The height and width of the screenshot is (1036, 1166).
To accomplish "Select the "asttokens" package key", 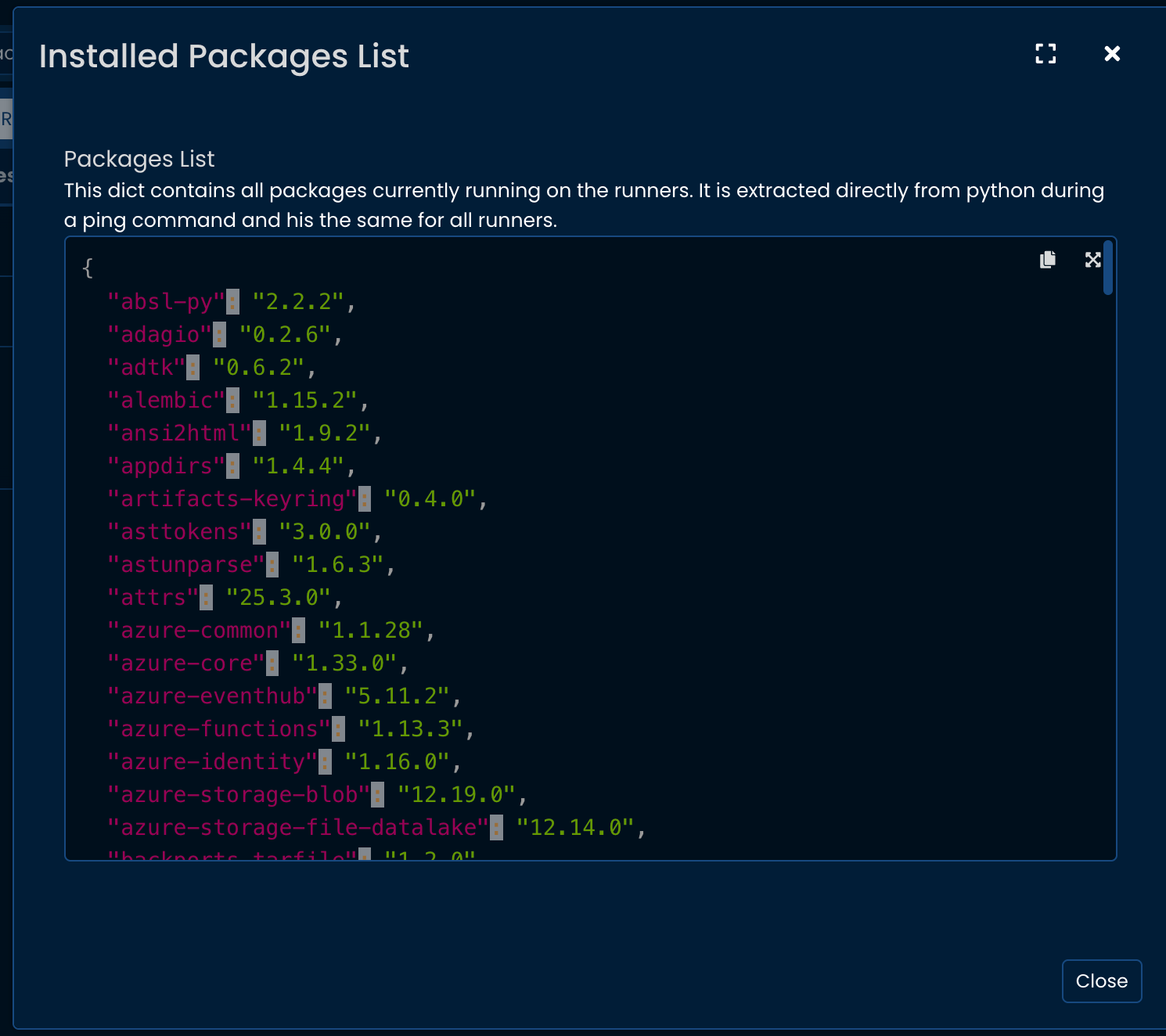I will [x=179, y=532].
